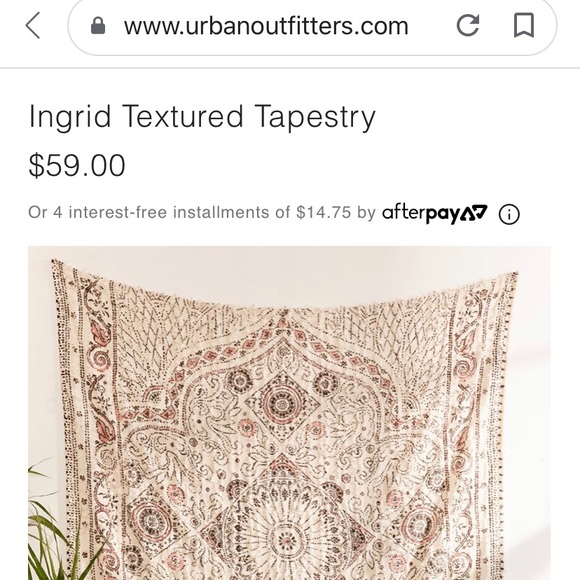Open the Ingrid Textured Tapestry product image
Screen dimensions: 580x580
(289, 413)
